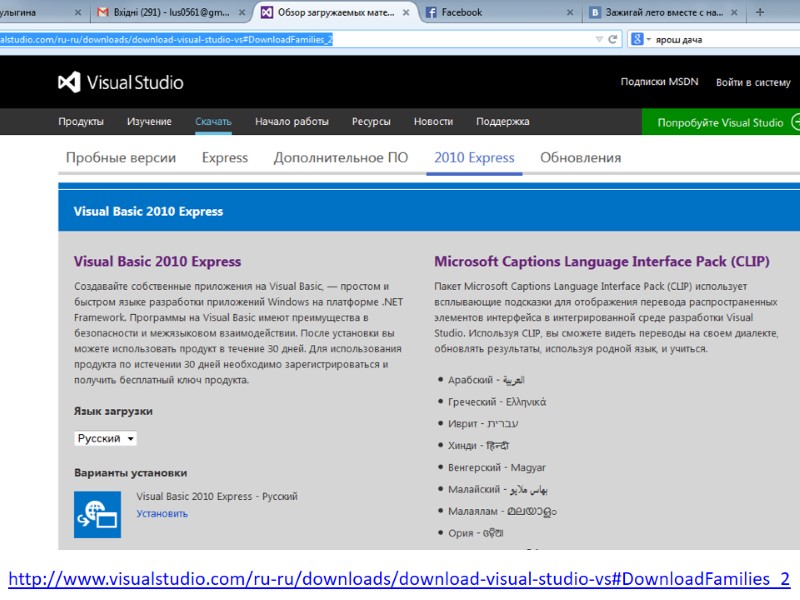Open the 'Скачать' navigation menu
This screenshot has height=600, width=800.
213,122
